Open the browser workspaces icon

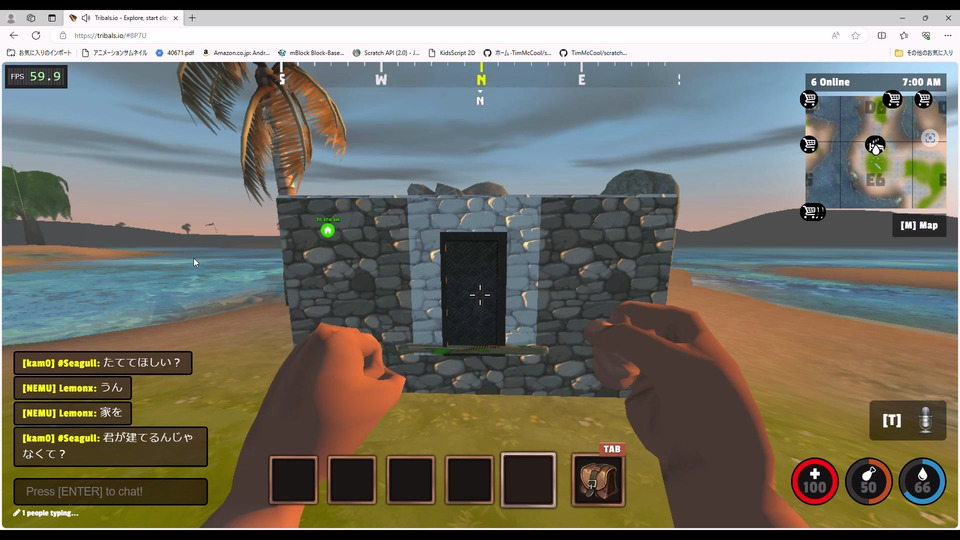(x=31, y=18)
